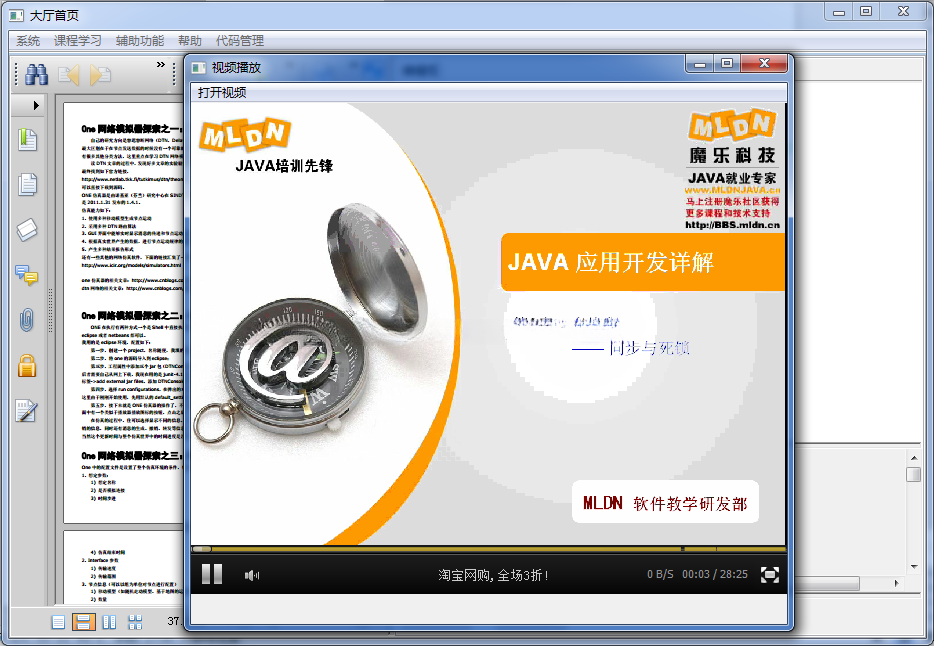Expand the sidebar with the black triangle
This screenshot has height=646, width=934.
point(36,105)
